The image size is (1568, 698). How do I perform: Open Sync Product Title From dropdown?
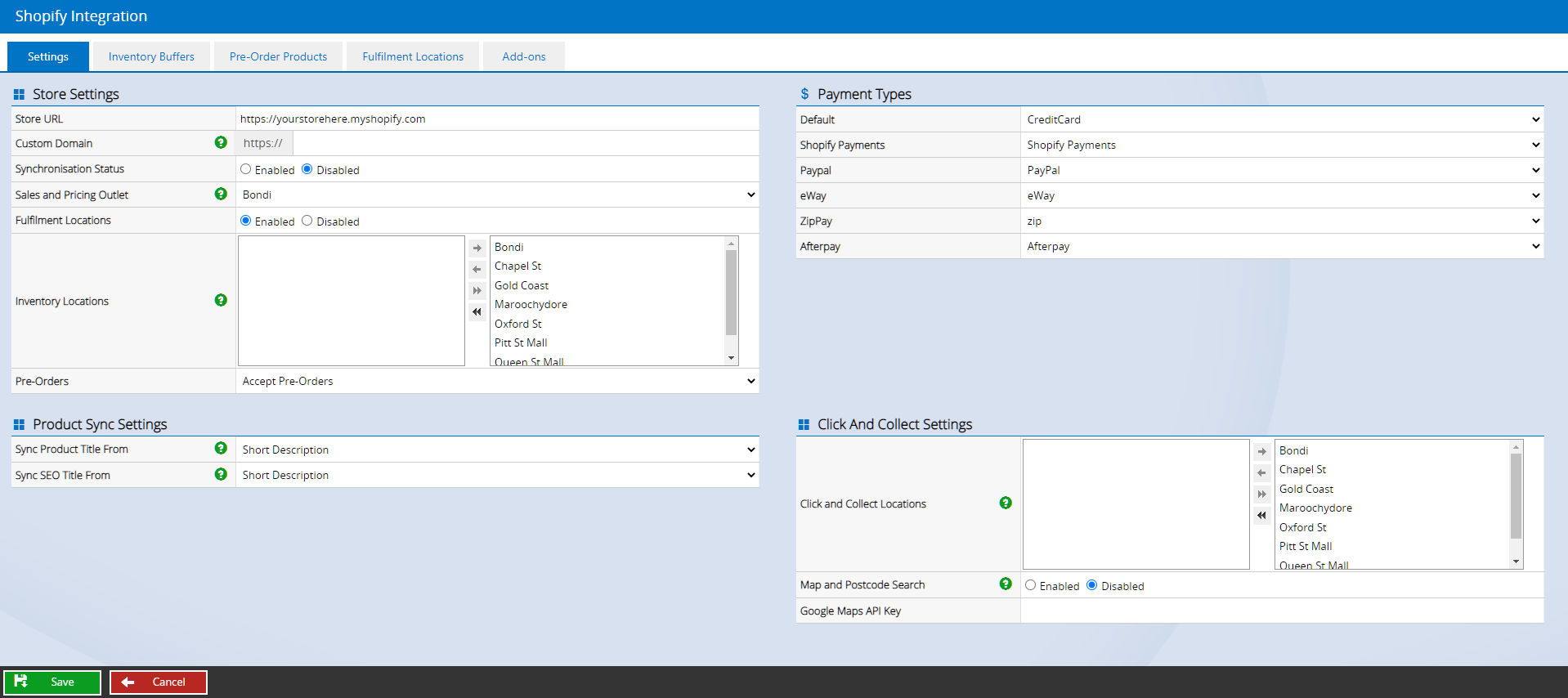tap(498, 450)
